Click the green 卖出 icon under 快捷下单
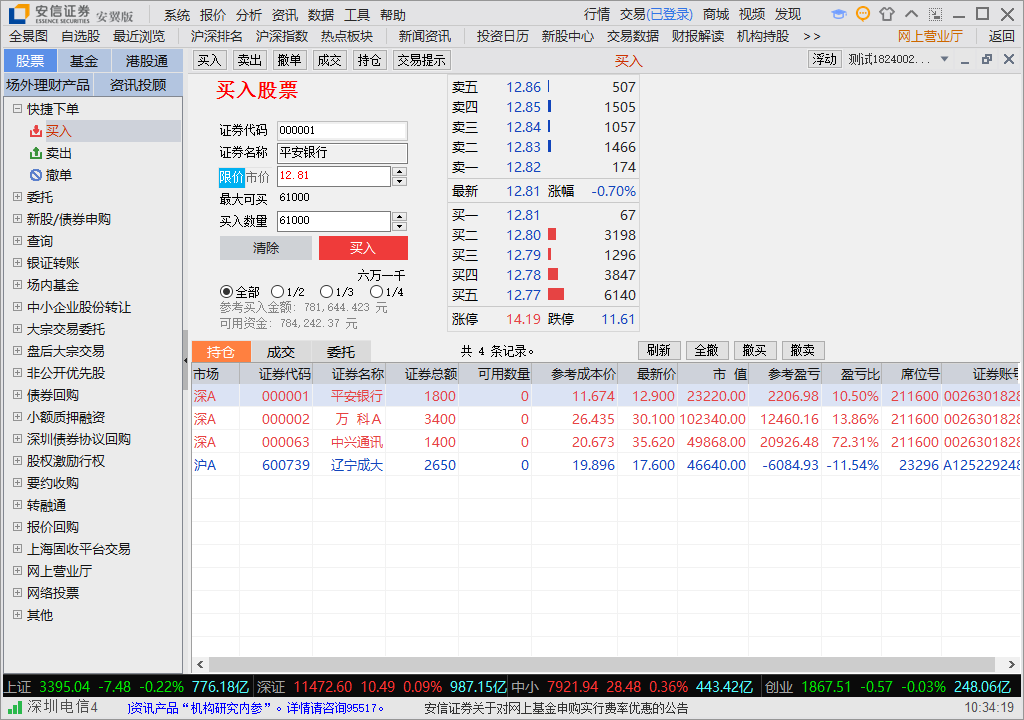 pyautogui.click(x=36, y=154)
